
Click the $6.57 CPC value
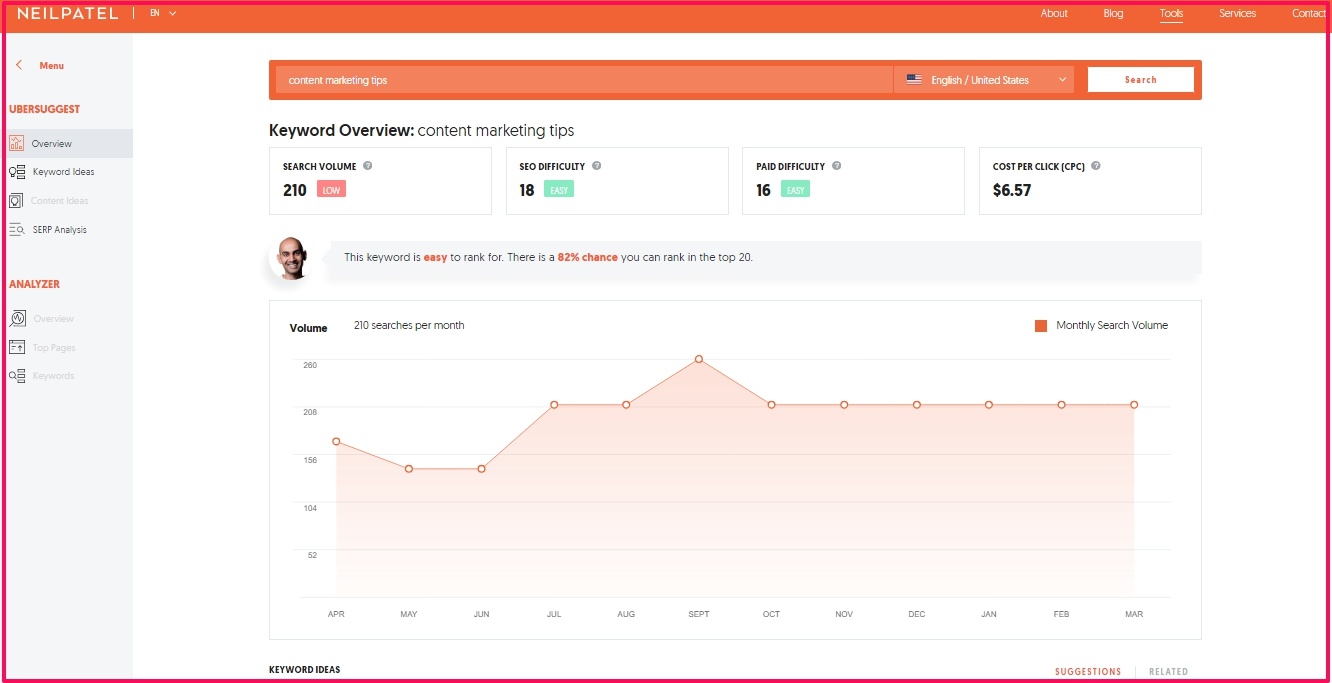1012,190
